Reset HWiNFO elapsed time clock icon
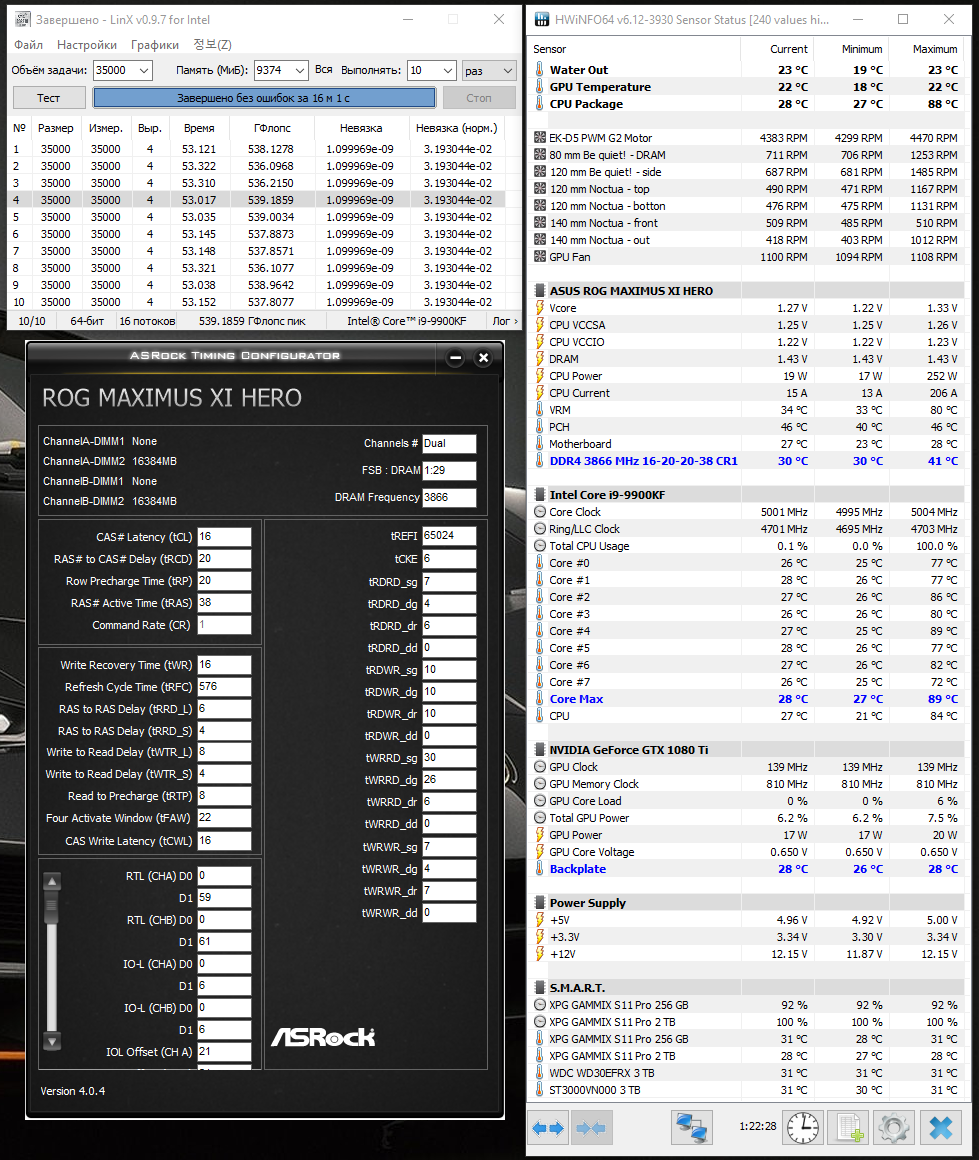This screenshot has width=979, height=1160. pyautogui.click(x=803, y=1127)
